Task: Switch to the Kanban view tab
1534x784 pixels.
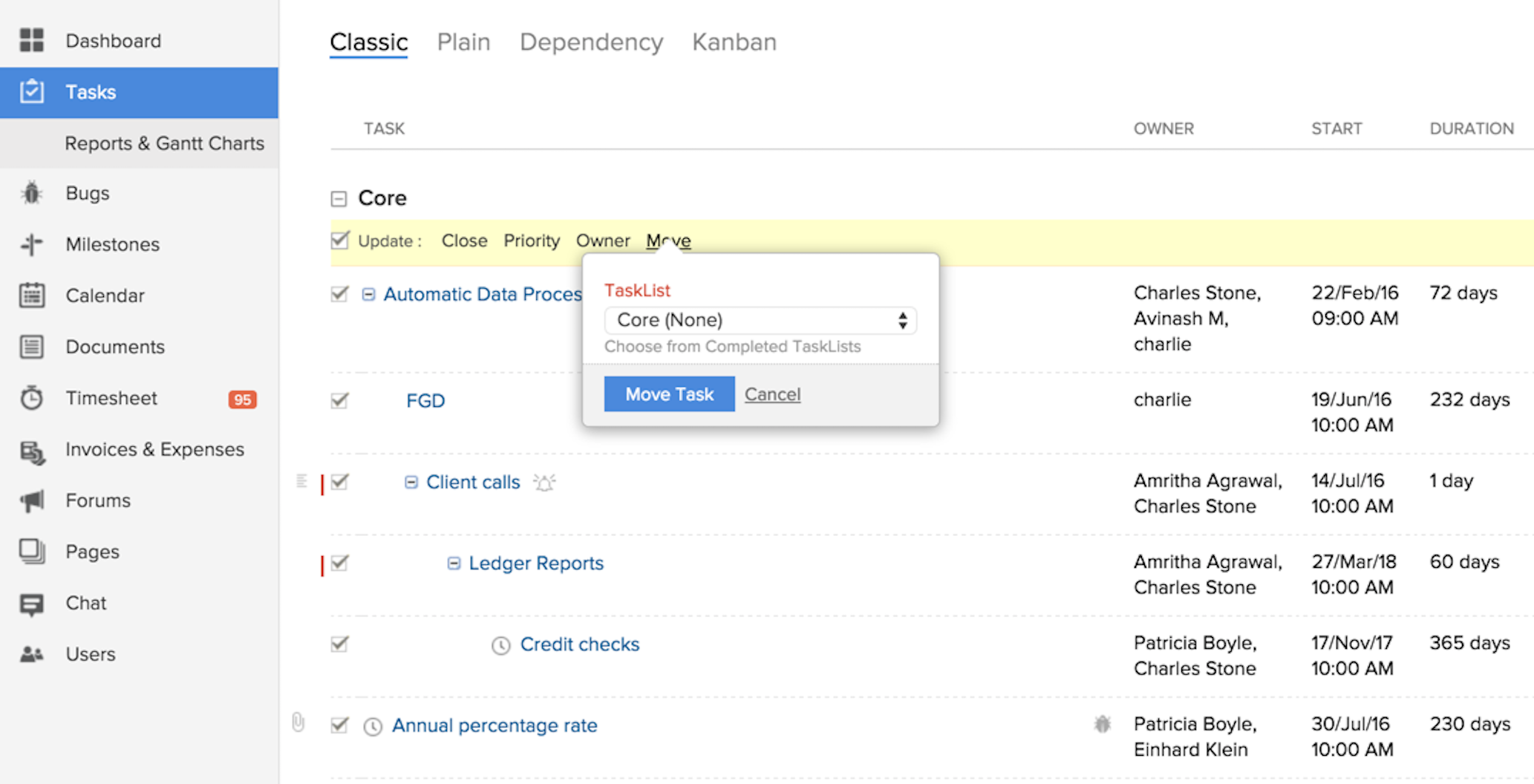Action: (734, 42)
